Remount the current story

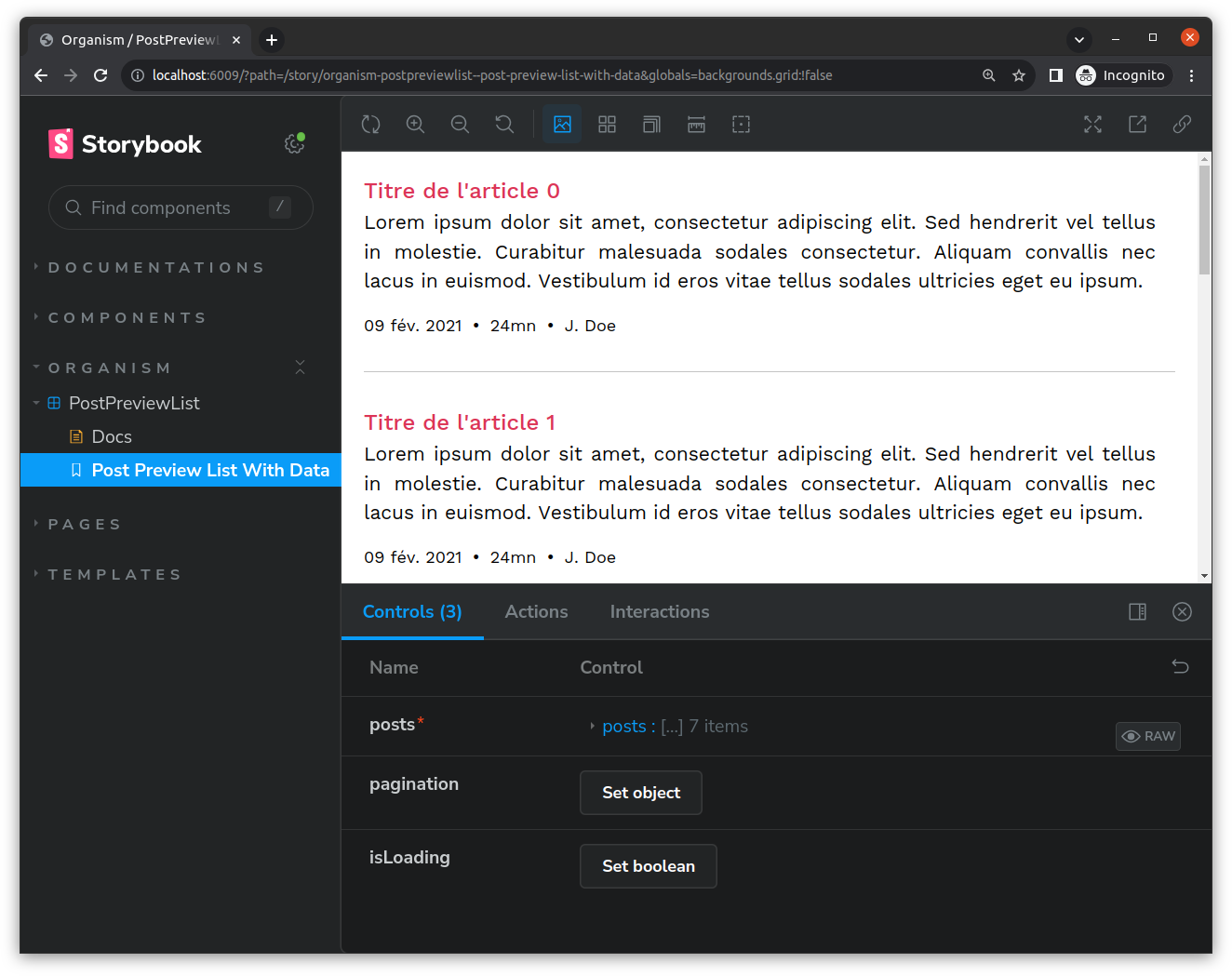tap(370, 124)
